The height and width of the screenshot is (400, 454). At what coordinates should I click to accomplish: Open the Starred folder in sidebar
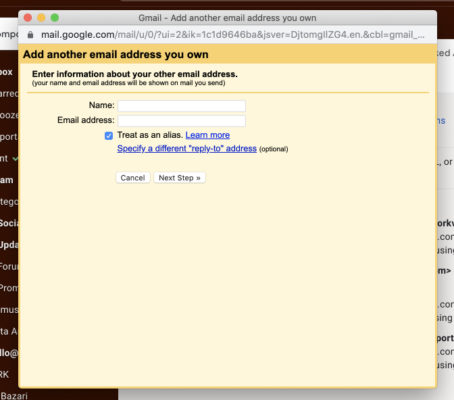pyautogui.click(x=9, y=94)
